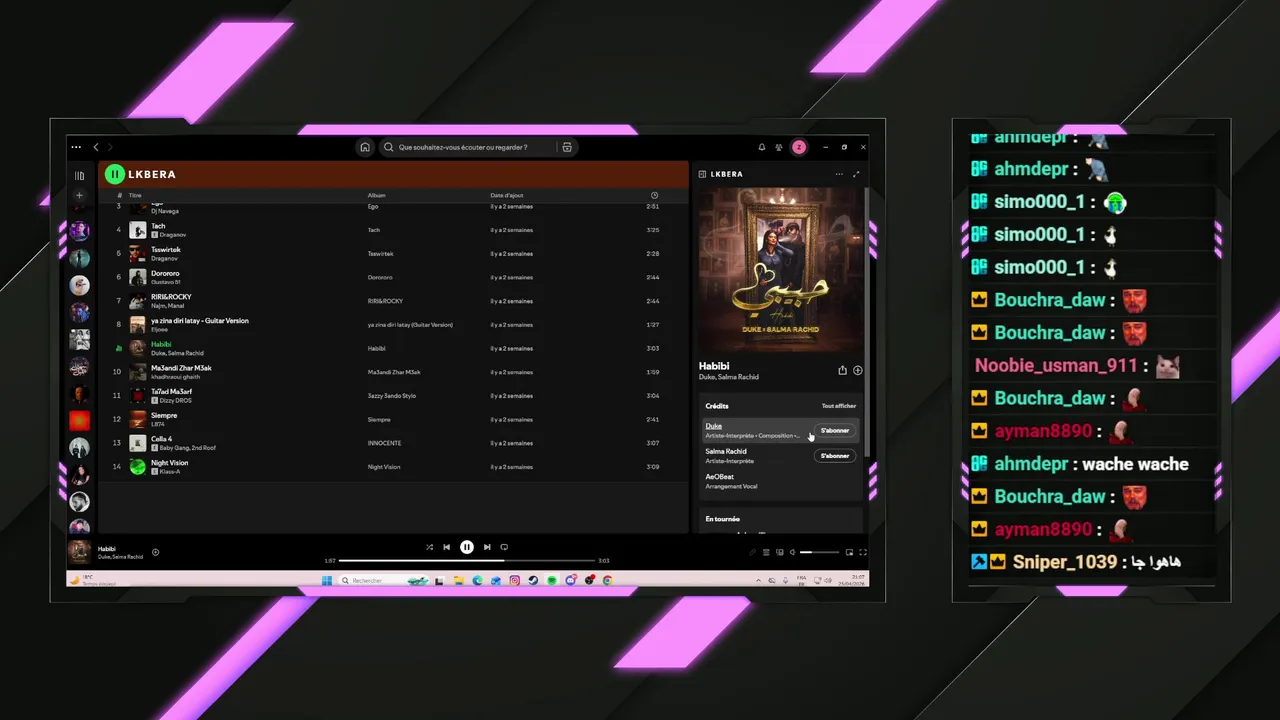This screenshot has height=720, width=1280.
Task: Open the mini player icon
Action: (849, 552)
